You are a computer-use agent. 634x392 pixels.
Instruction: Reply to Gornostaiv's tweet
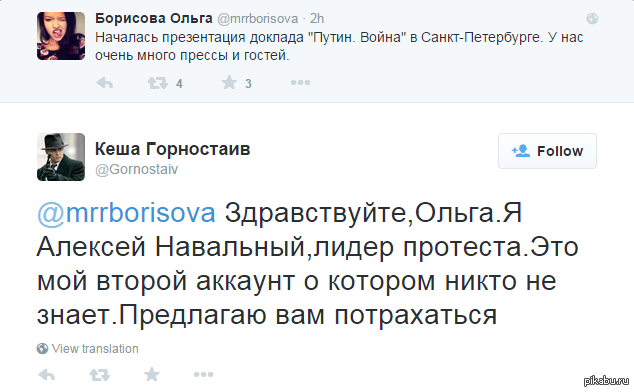pos(47,375)
